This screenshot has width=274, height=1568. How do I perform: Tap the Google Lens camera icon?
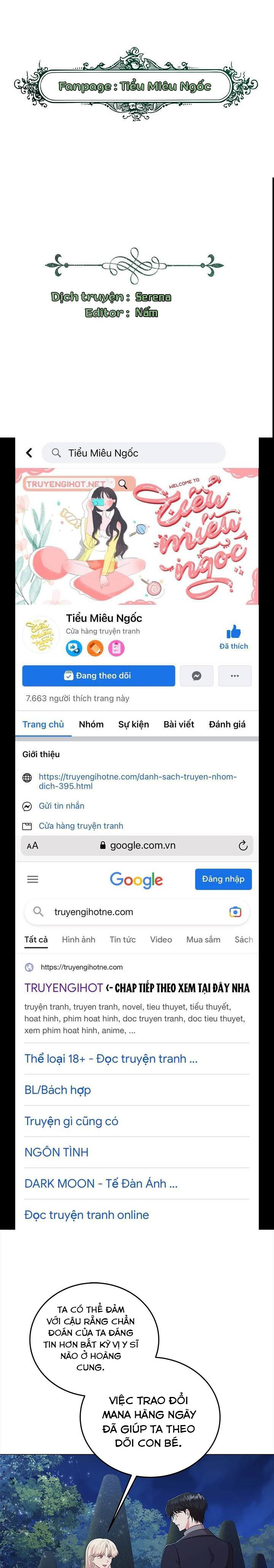point(235,912)
